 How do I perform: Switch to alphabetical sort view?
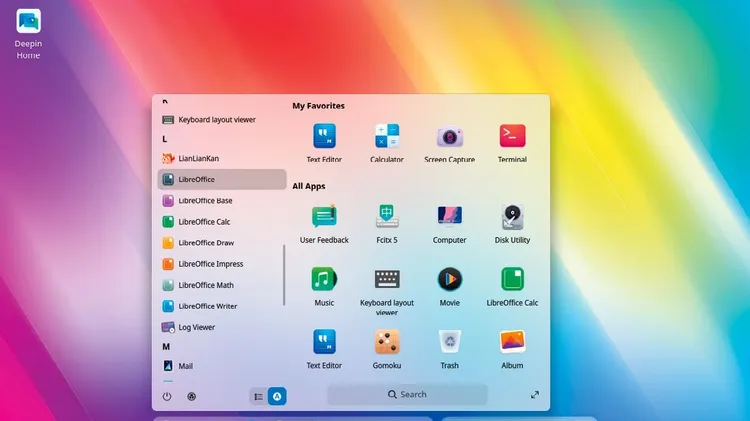coord(277,396)
